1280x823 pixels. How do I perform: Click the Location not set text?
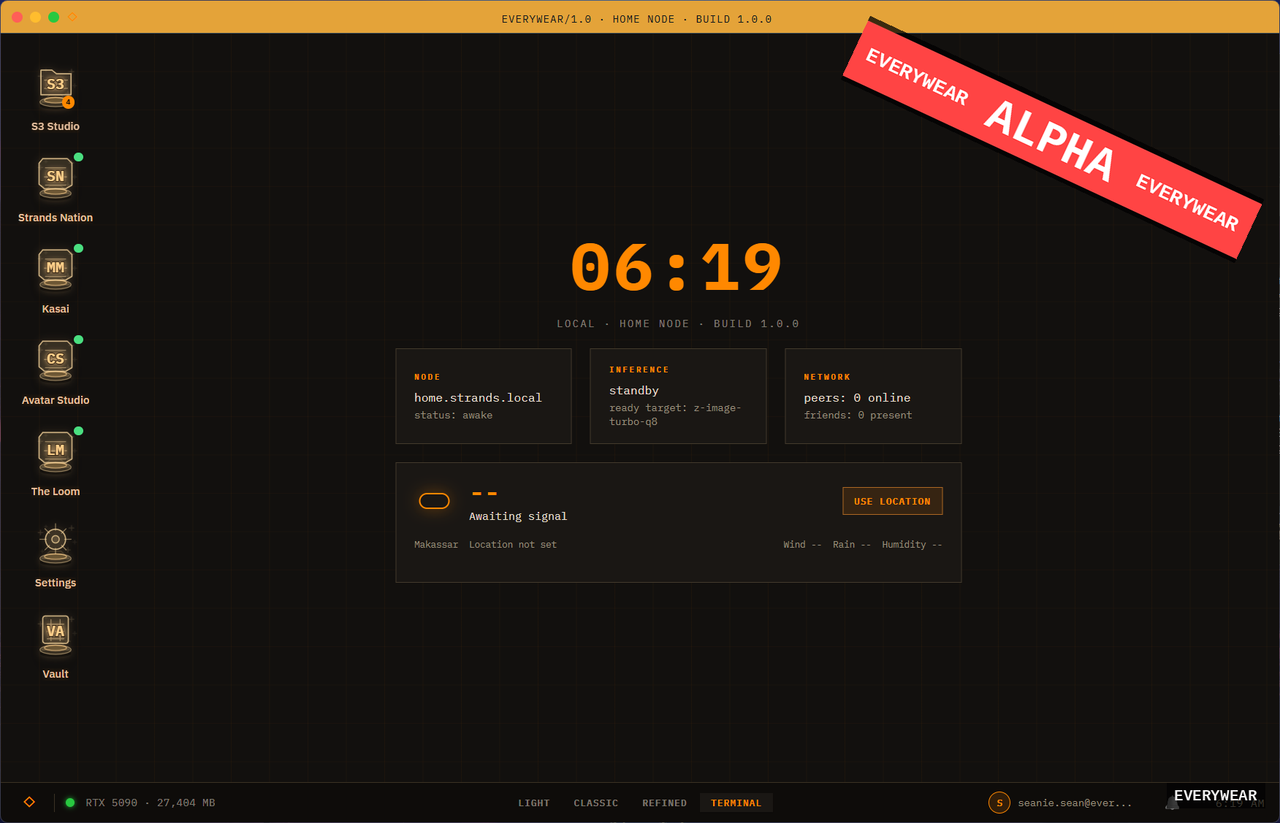coord(513,545)
